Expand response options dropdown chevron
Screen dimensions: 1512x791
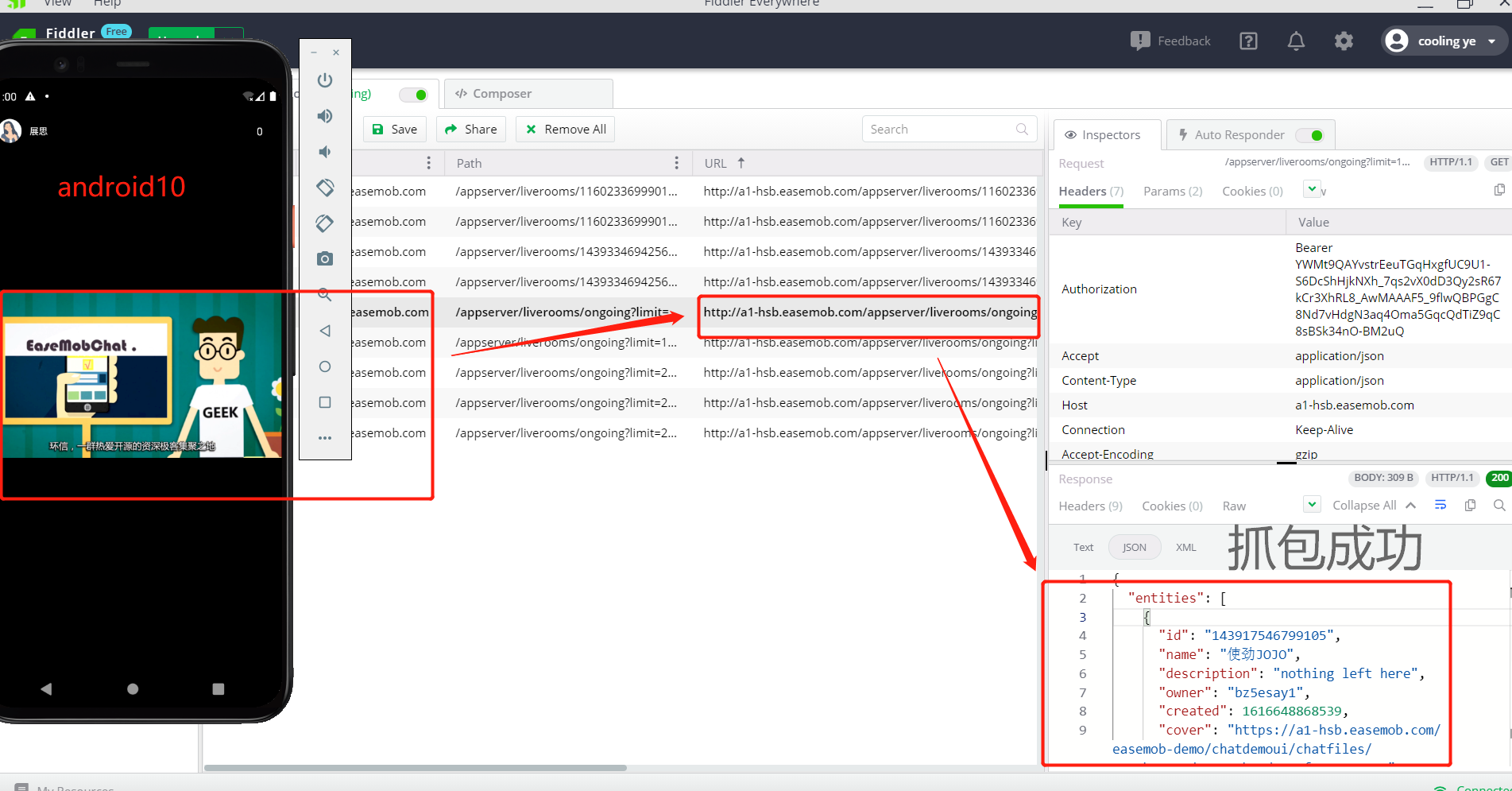1313,504
